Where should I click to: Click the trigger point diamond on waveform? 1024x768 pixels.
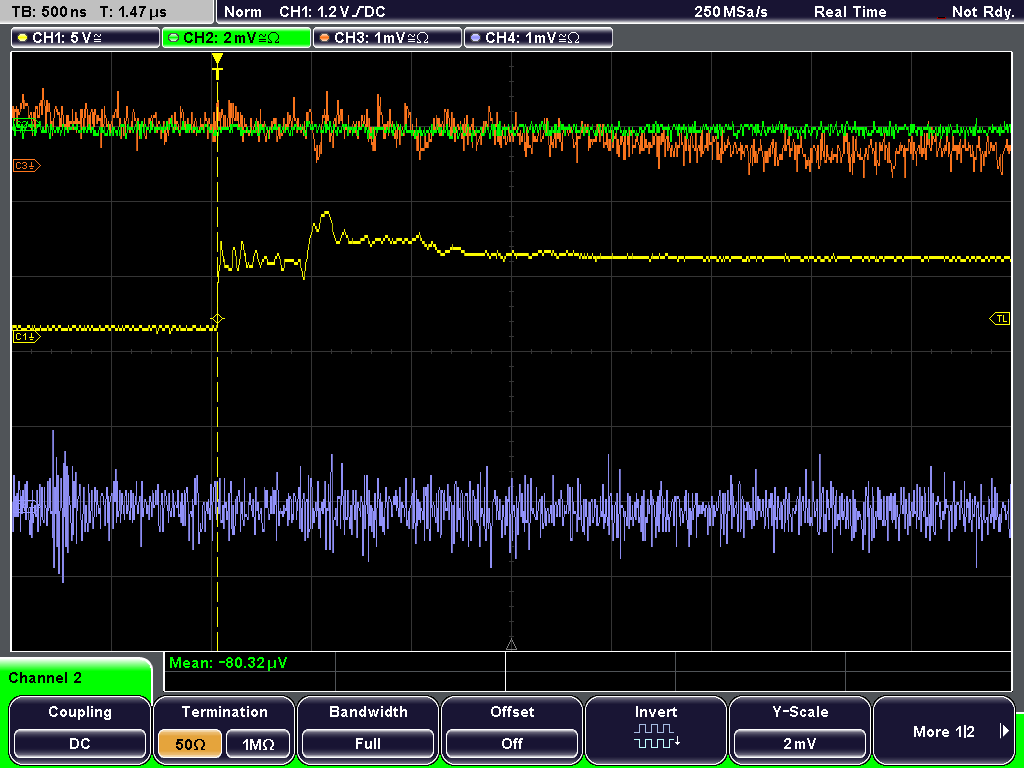(217, 319)
